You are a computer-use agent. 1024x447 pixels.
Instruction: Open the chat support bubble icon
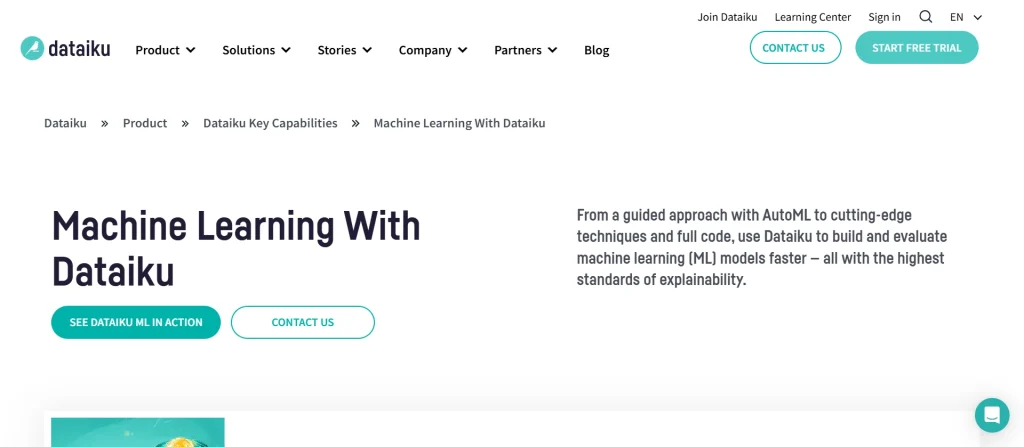(x=992, y=415)
